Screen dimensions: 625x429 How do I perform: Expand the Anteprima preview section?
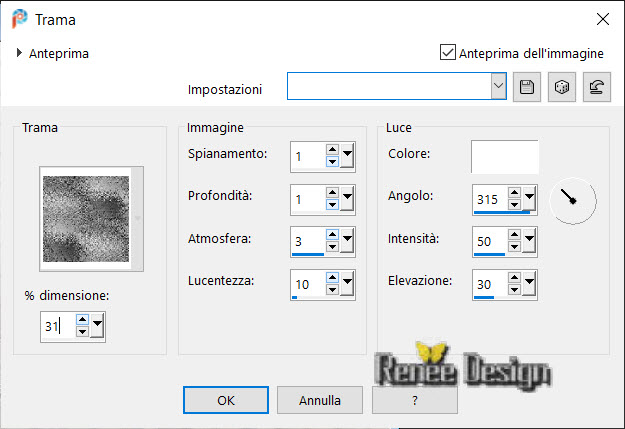[x=18, y=53]
